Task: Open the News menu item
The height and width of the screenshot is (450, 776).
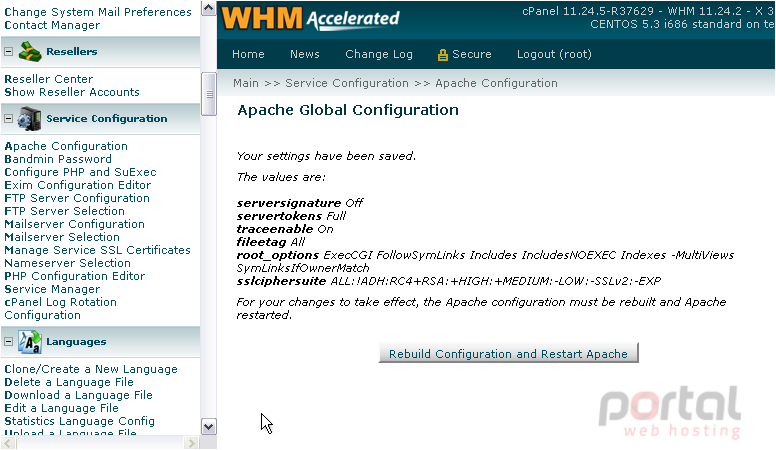Action: [x=304, y=54]
